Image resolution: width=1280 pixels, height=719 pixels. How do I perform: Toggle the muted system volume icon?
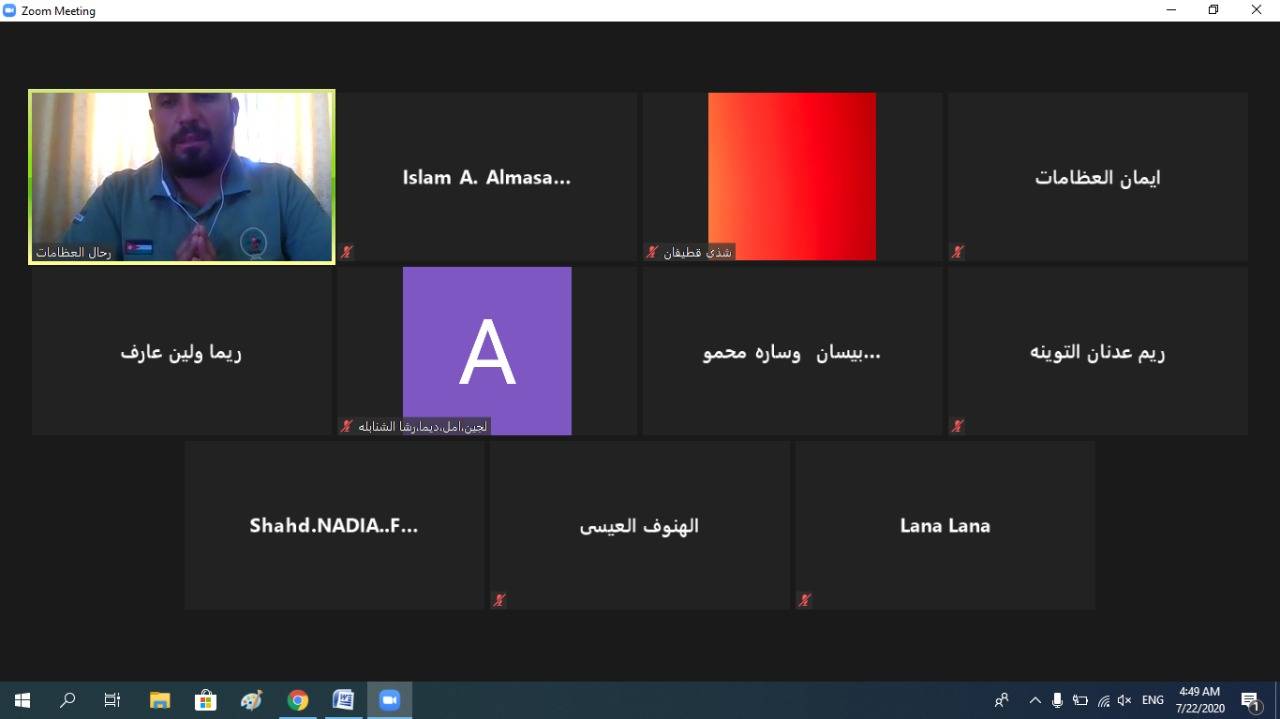(x=1124, y=700)
